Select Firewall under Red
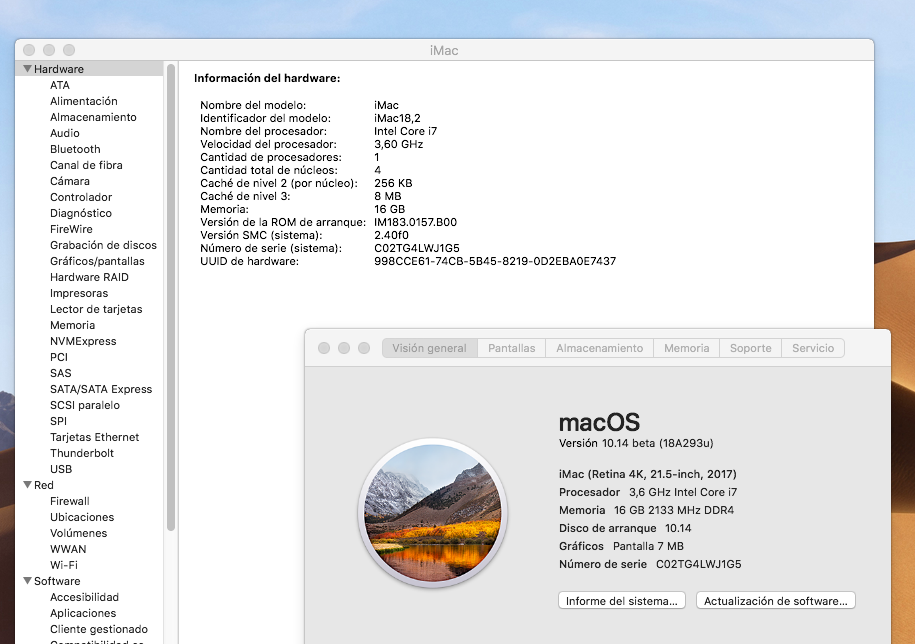The height and width of the screenshot is (644, 915). coord(70,501)
